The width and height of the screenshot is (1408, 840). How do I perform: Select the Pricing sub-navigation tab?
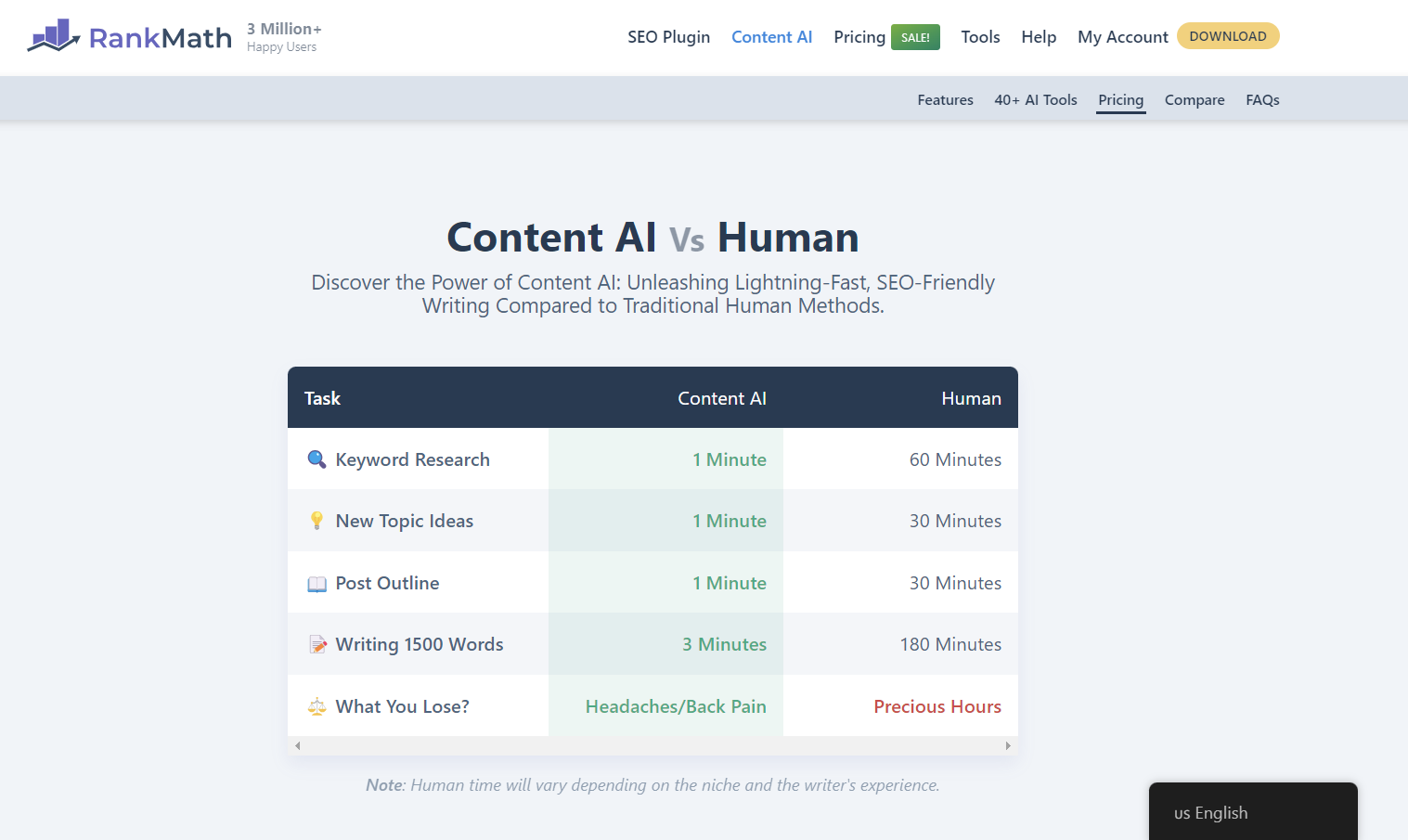1120,99
